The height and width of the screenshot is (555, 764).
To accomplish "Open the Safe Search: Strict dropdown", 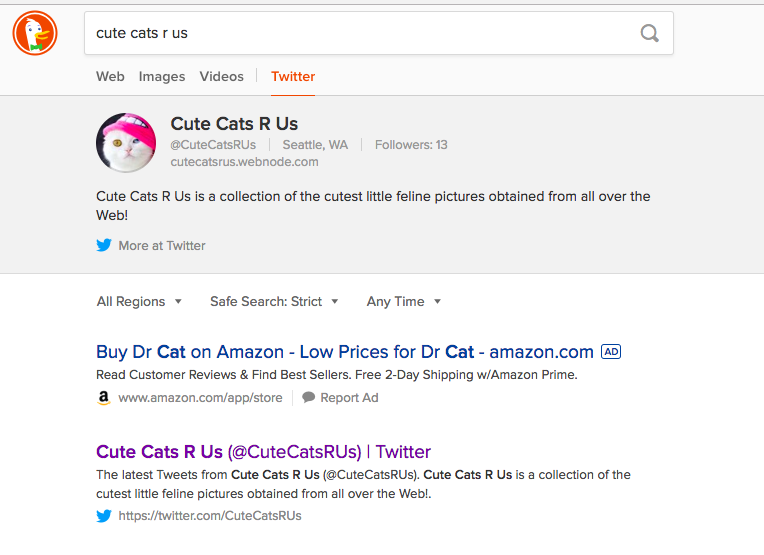I will click(274, 301).
